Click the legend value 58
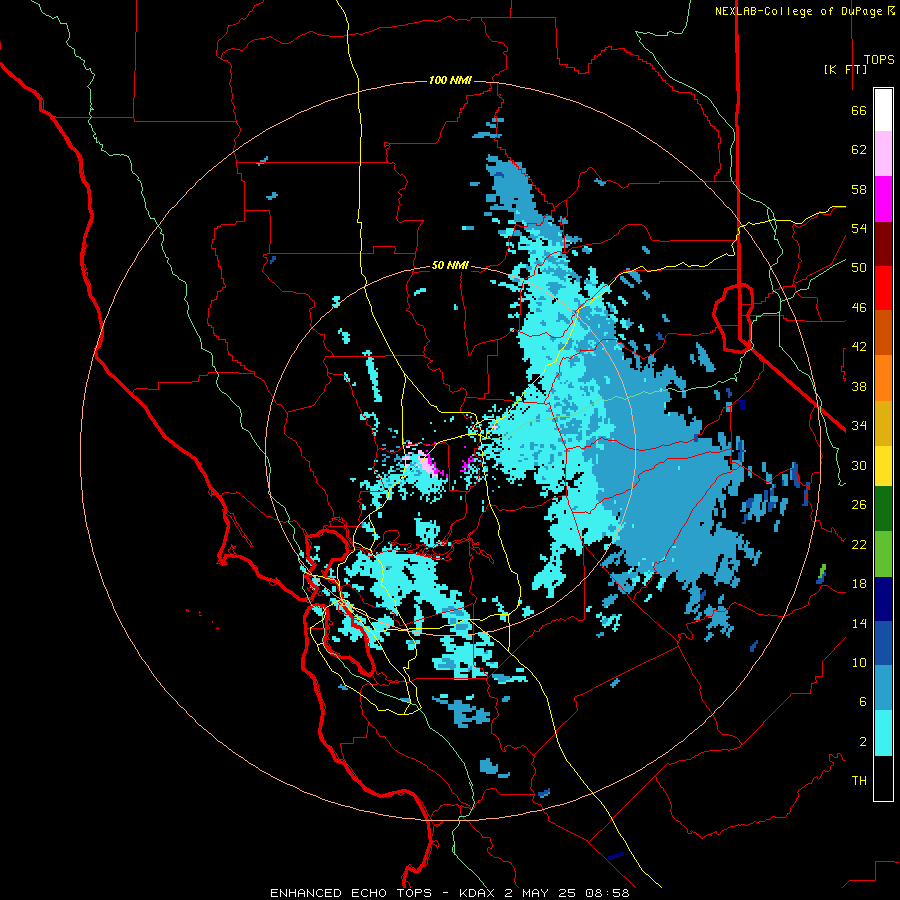 (859, 189)
